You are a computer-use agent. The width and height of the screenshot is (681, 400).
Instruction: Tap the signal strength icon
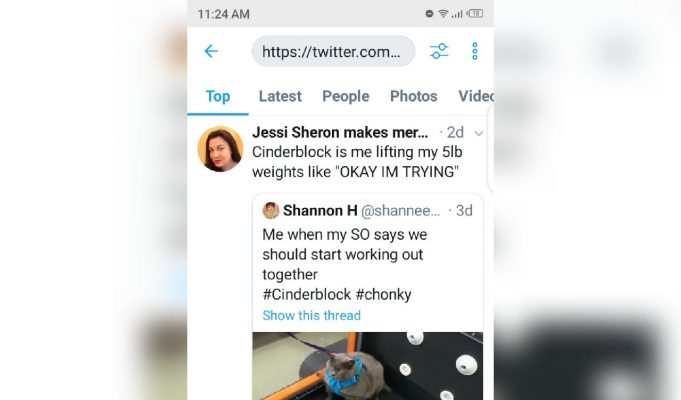pos(457,14)
